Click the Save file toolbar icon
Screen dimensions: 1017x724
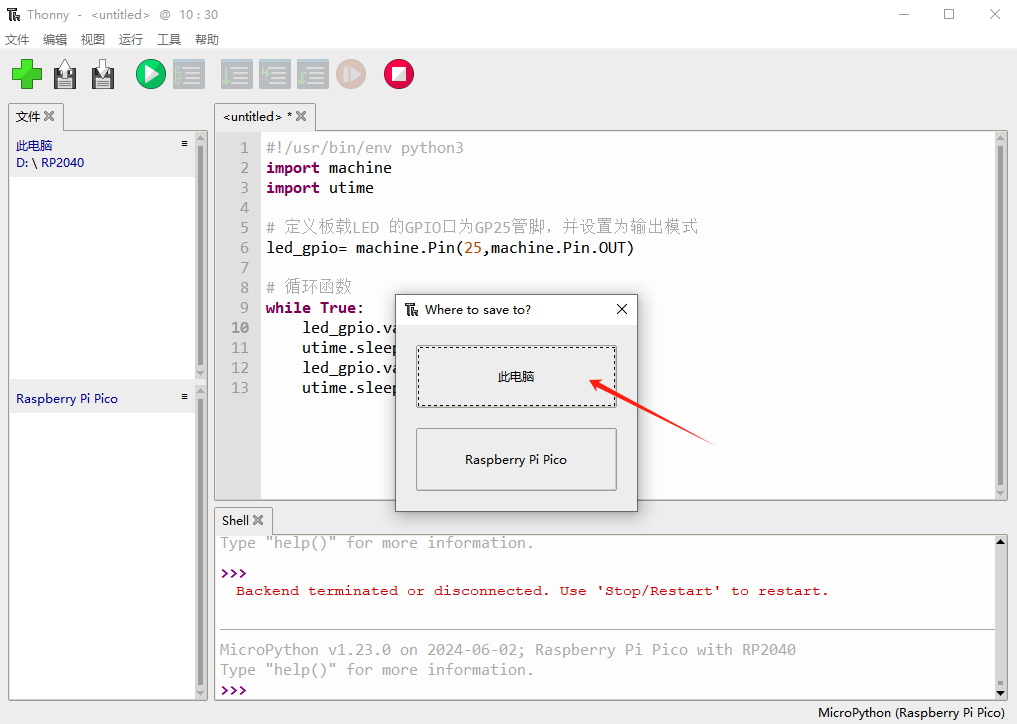[102, 74]
